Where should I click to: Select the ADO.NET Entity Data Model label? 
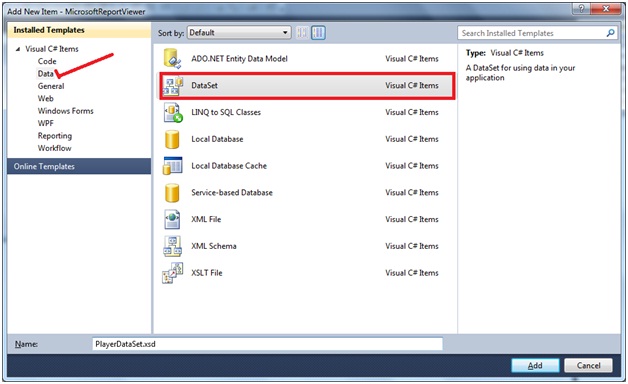239,59
